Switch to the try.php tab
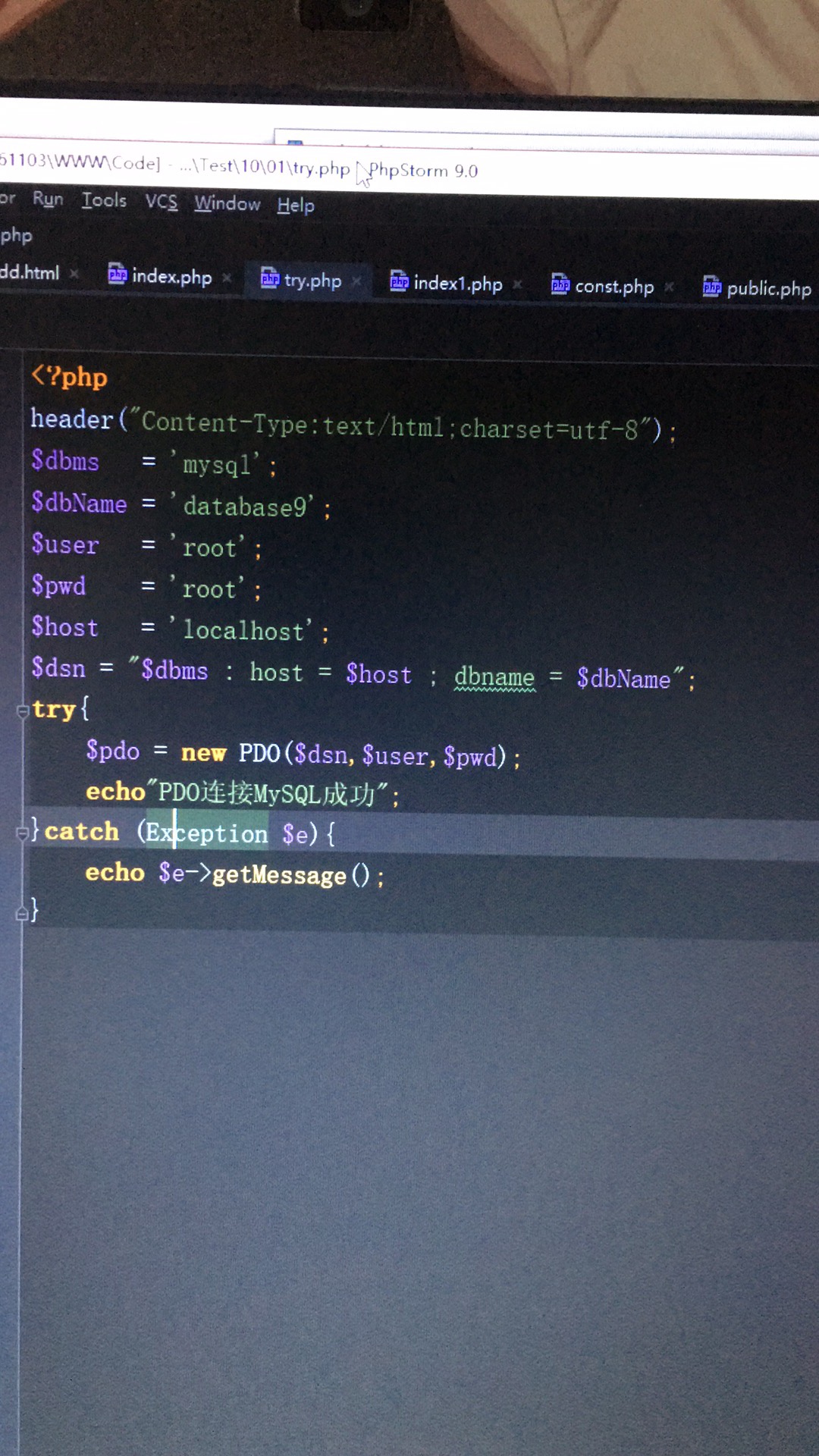 [x=312, y=281]
